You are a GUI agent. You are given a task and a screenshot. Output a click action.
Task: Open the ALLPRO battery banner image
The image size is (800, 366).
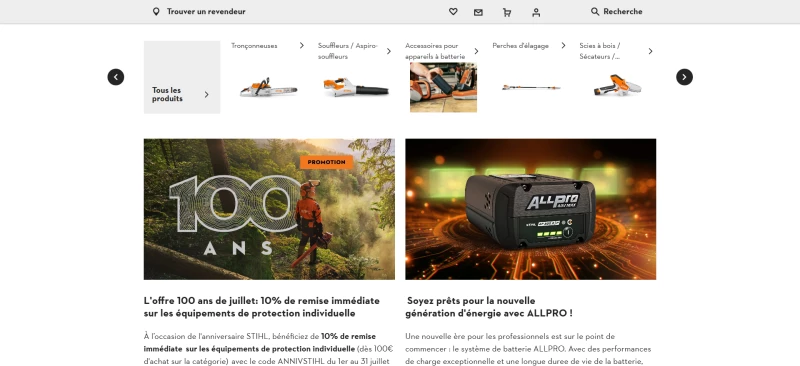point(531,209)
